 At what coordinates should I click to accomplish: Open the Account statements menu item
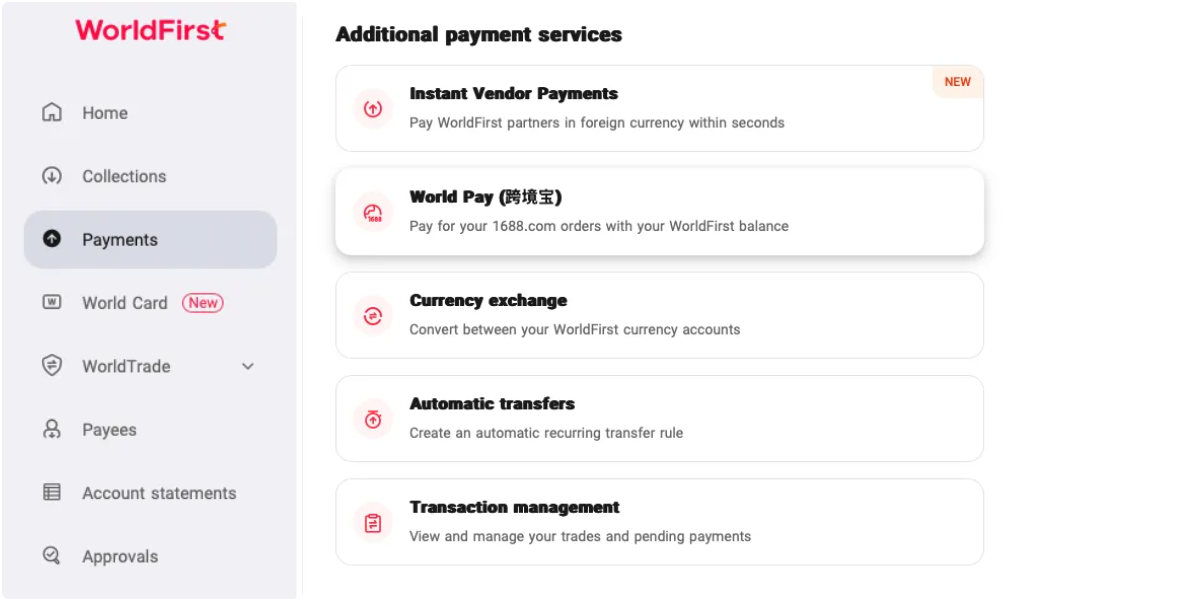pos(150,493)
